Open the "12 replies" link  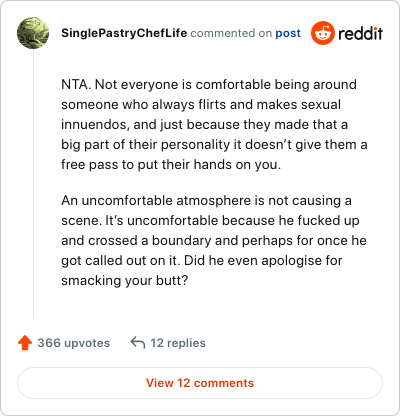point(178,343)
